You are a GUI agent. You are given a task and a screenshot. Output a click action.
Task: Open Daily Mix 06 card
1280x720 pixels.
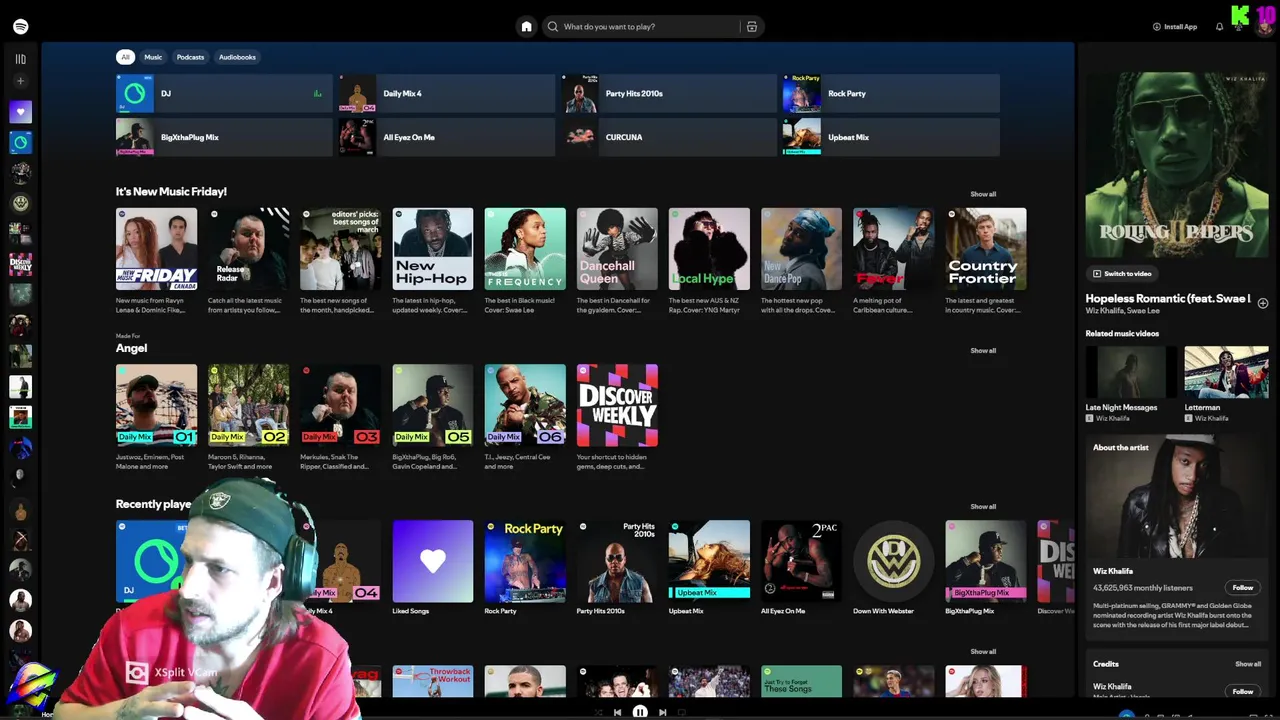tap(525, 405)
